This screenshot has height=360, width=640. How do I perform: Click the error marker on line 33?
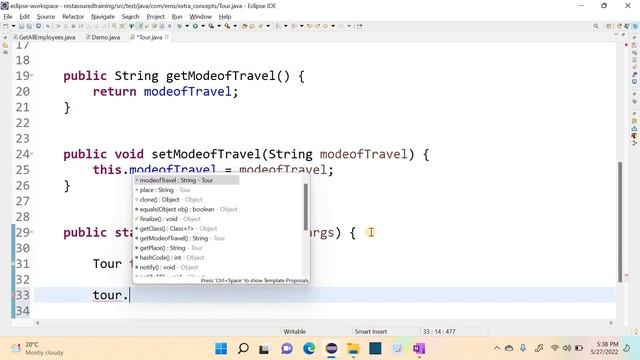pyautogui.click(x=14, y=295)
